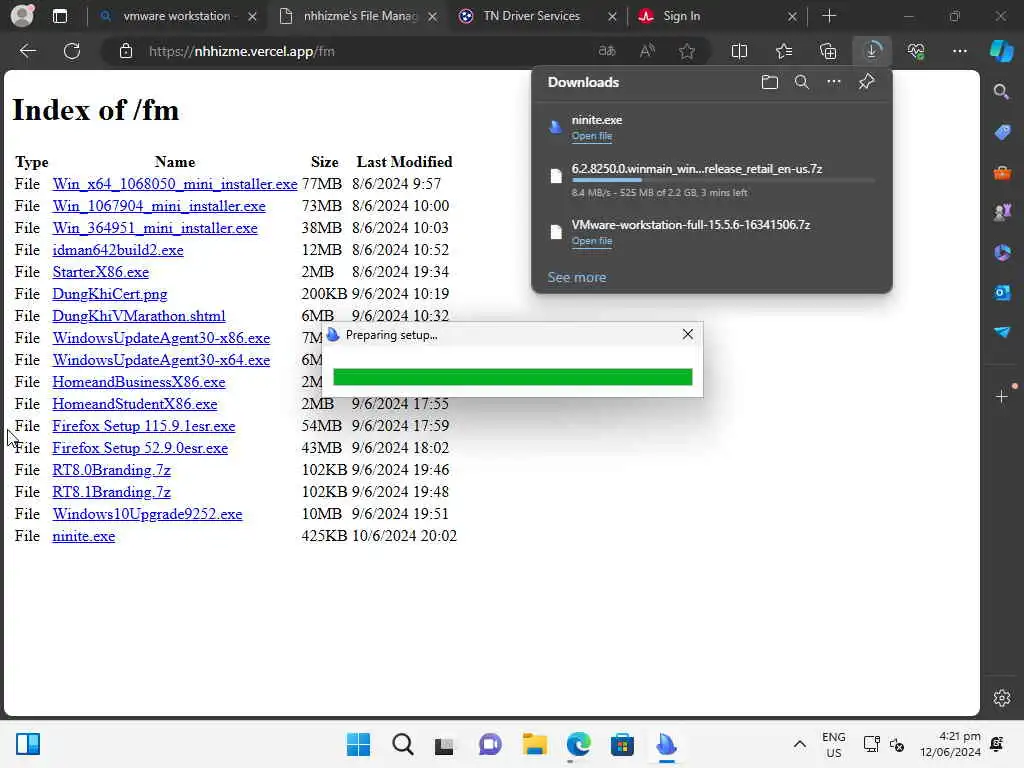Close the TN Driver Services tab

(612, 16)
